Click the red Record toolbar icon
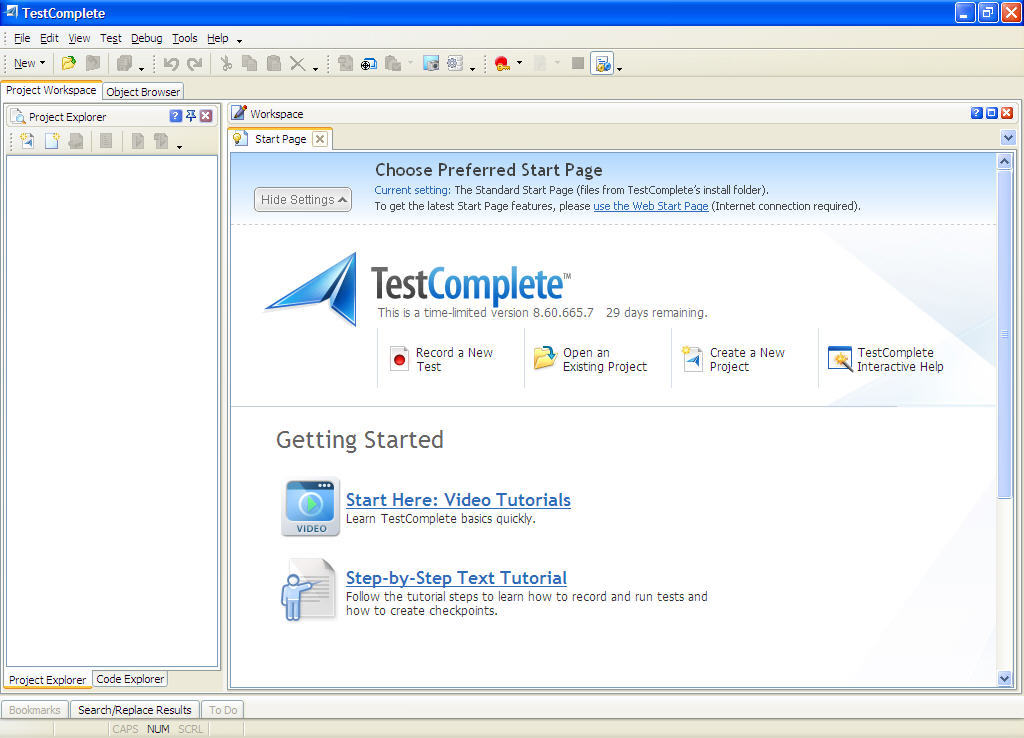1024x738 pixels. click(x=502, y=63)
